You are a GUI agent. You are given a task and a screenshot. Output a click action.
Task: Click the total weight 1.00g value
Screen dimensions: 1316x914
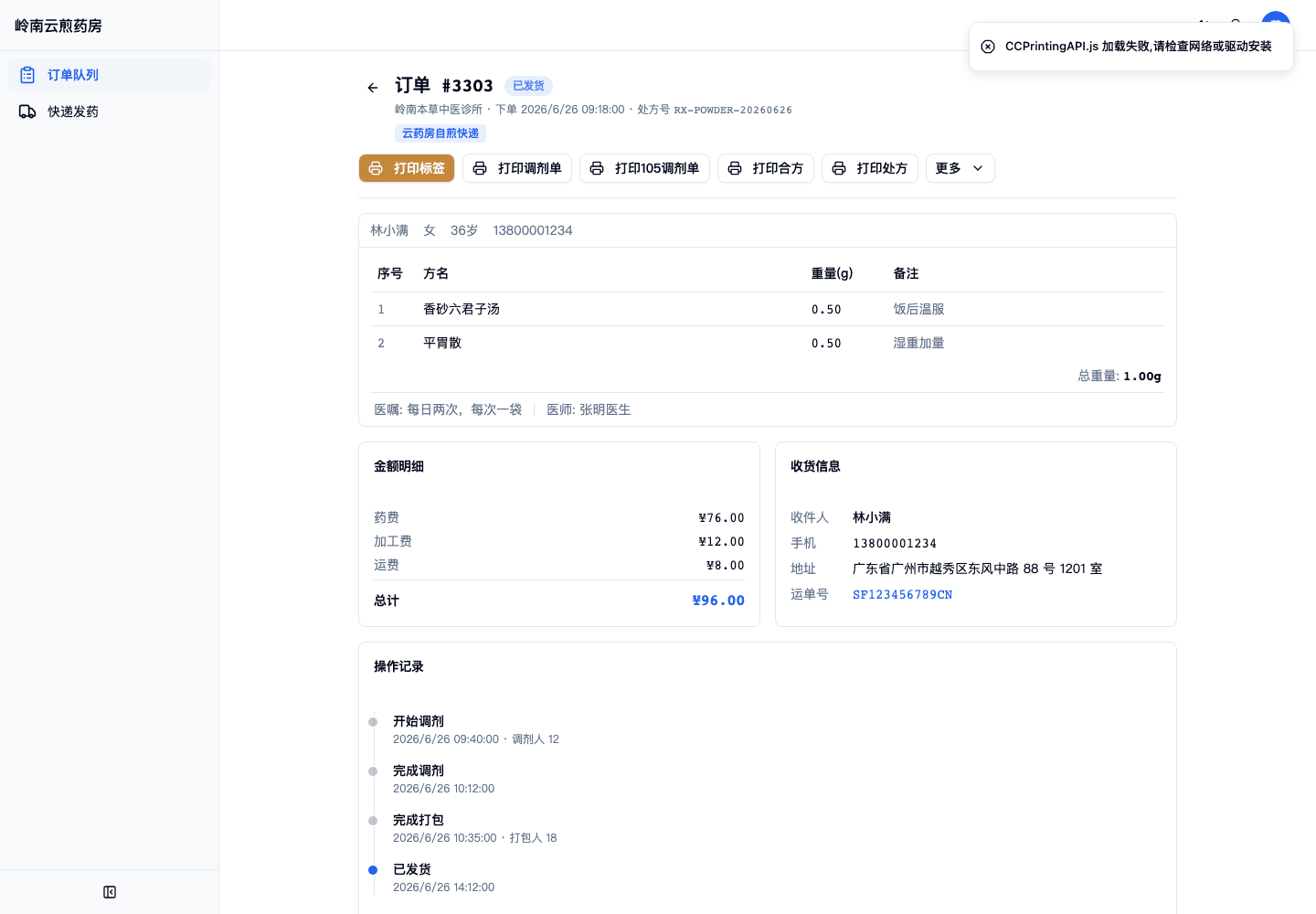point(1142,377)
